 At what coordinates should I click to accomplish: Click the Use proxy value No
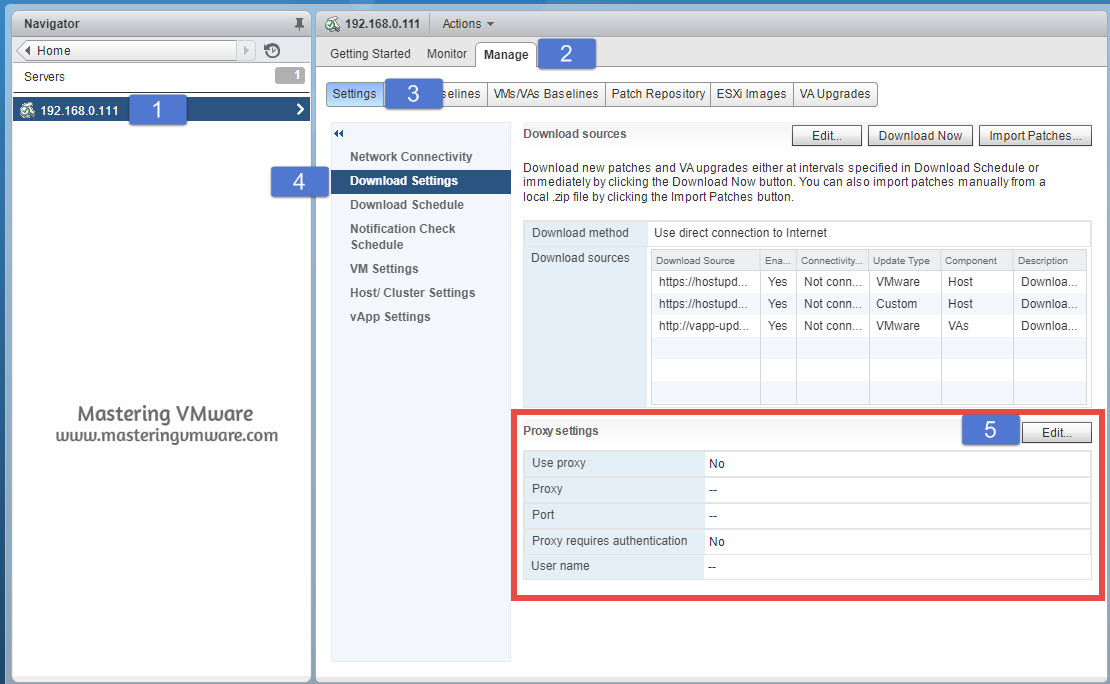pyautogui.click(x=716, y=464)
